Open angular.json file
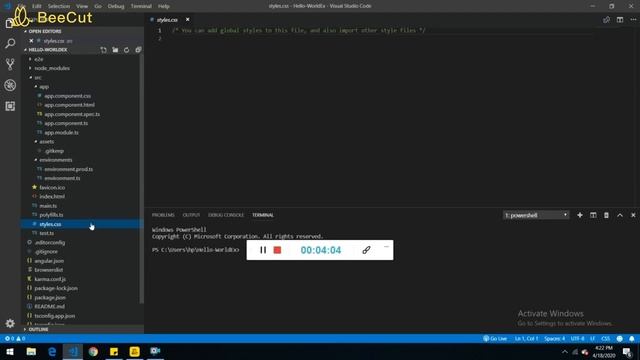Viewport: 640px width, 360px height. pyautogui.click(x=49, y=261)
